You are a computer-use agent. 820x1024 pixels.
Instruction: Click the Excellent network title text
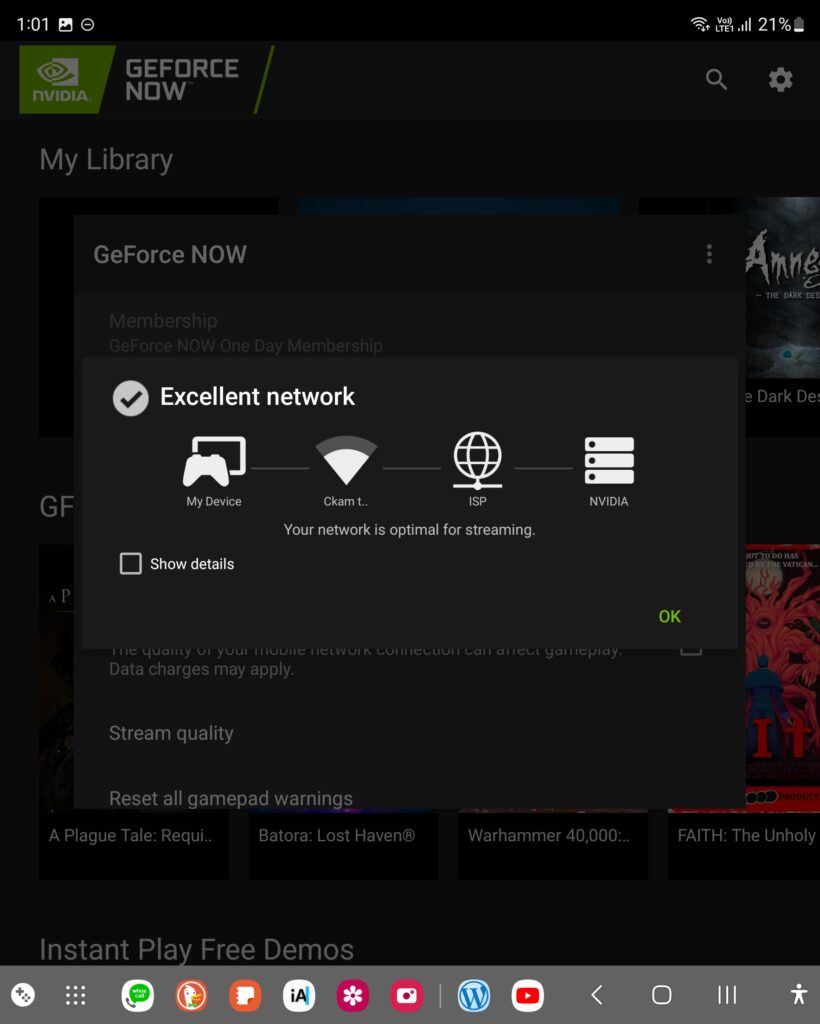[257, 396]
